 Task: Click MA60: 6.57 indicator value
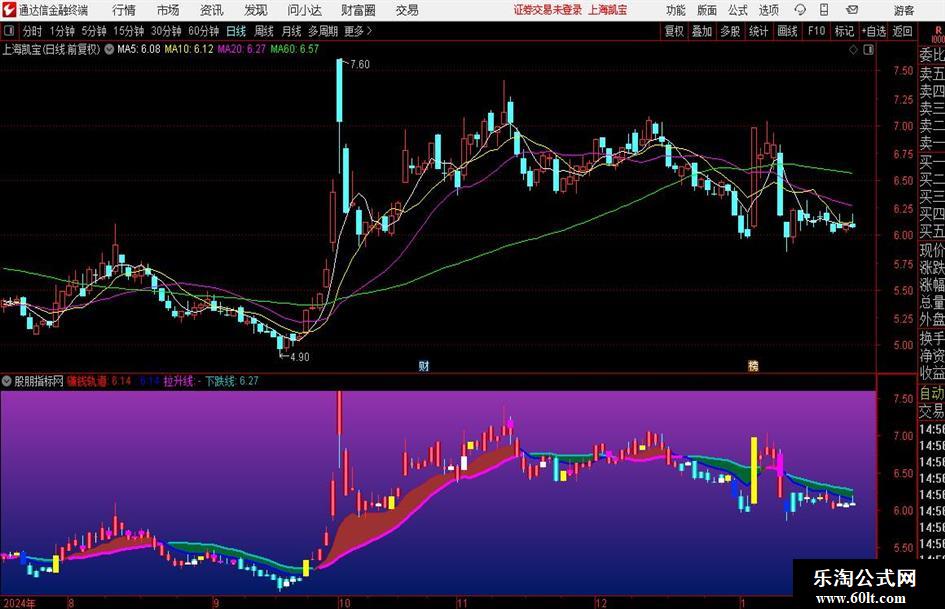(294, 49)
